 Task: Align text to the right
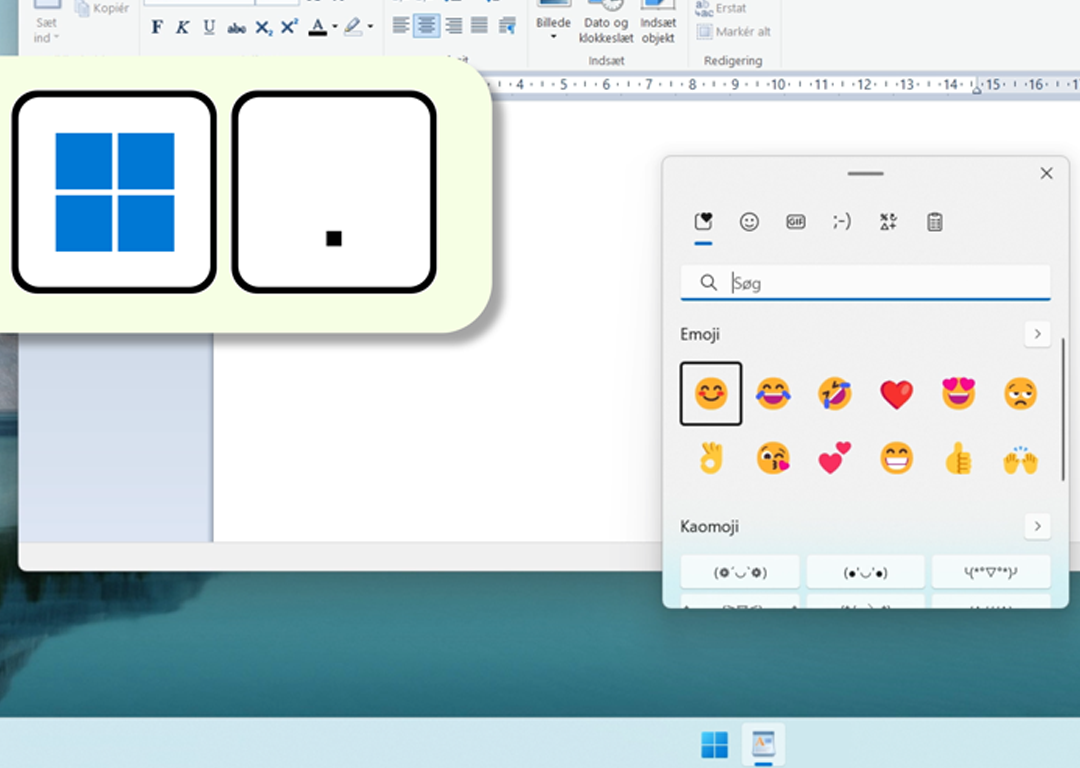[453, 26]
